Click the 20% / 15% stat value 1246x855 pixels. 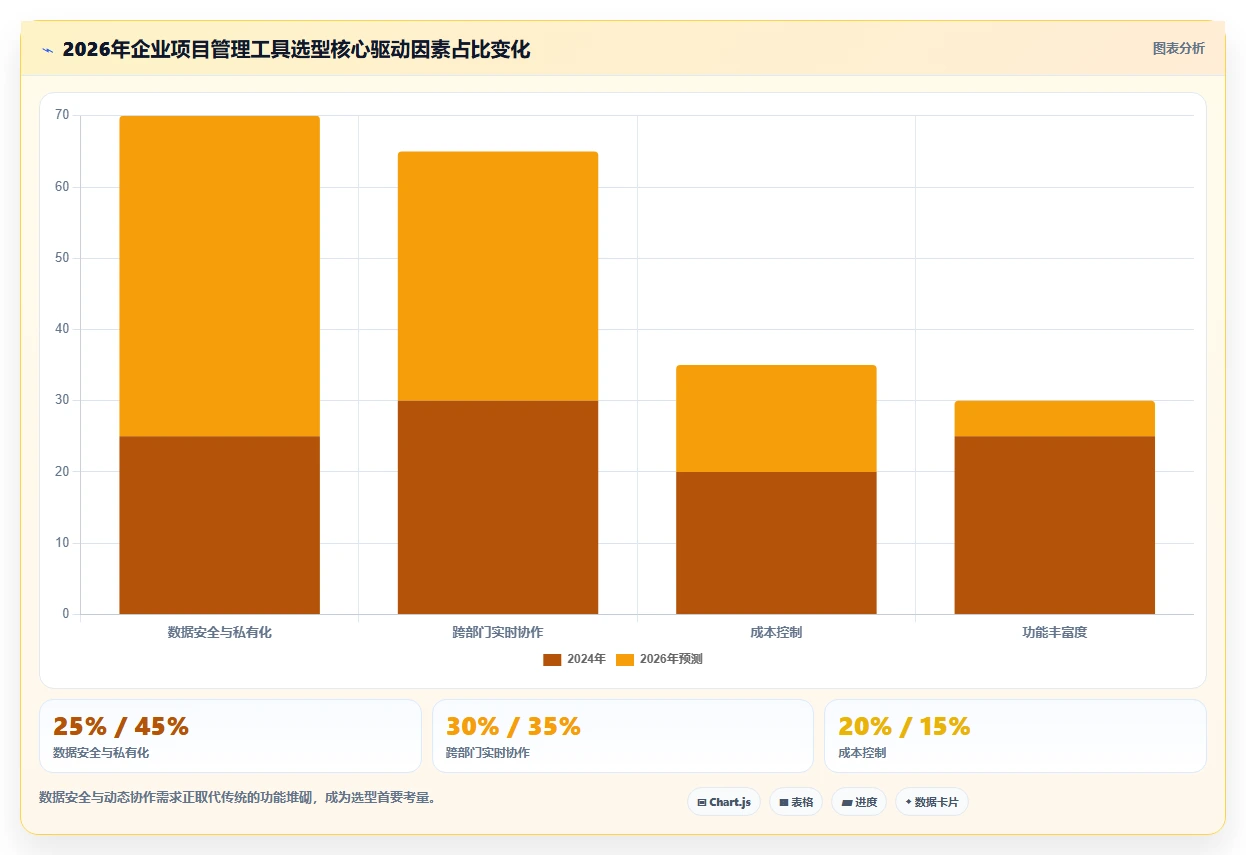[904, 727]
